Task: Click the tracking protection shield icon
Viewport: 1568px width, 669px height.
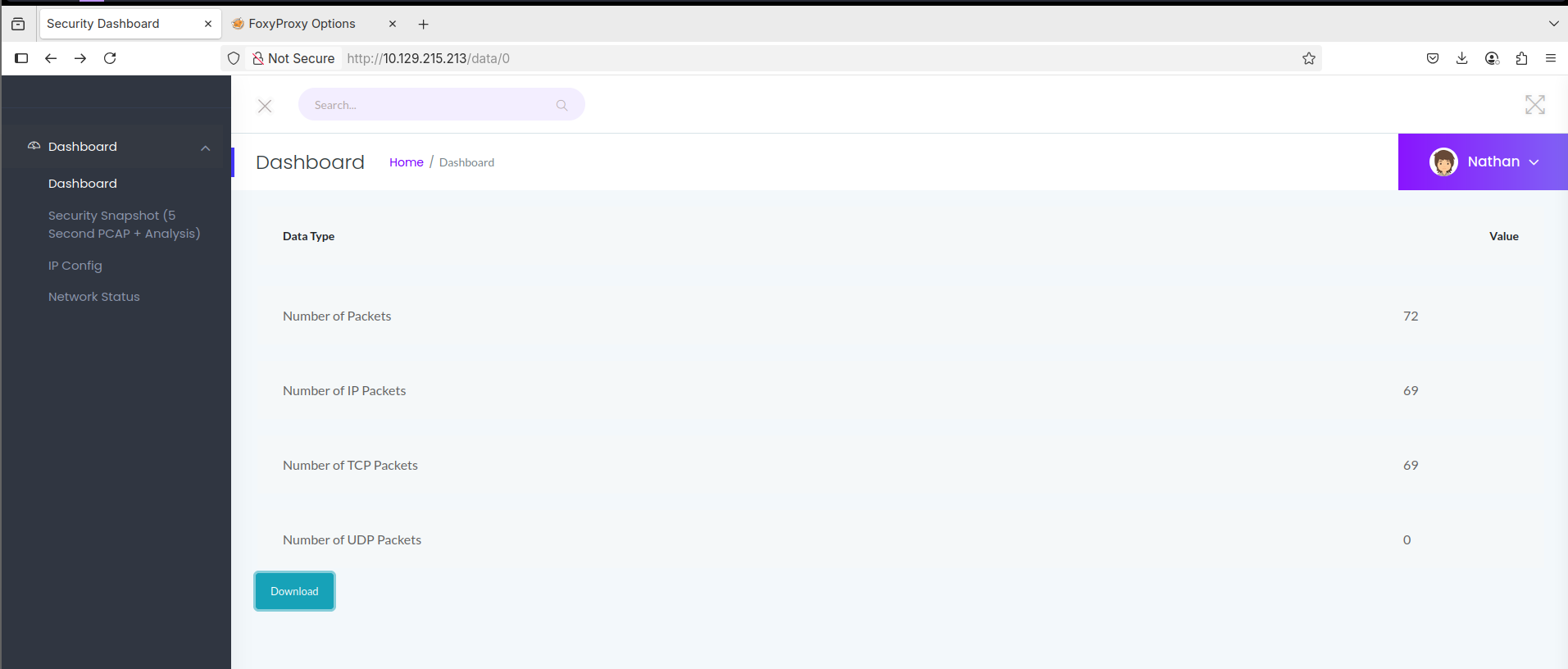Action: pyautogui.click(x=234, y=58)
